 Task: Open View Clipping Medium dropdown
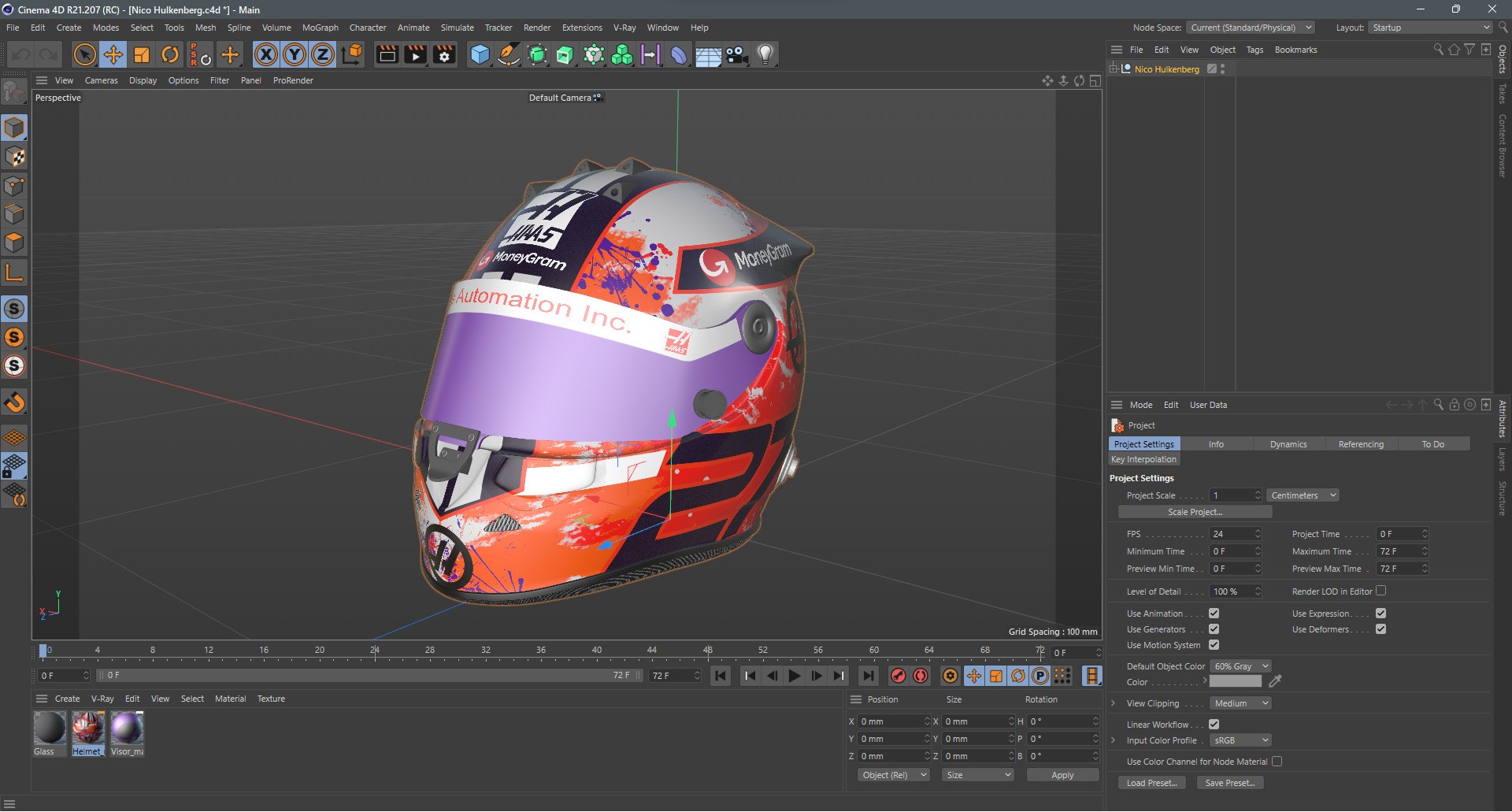click(x=1240, y=703)
